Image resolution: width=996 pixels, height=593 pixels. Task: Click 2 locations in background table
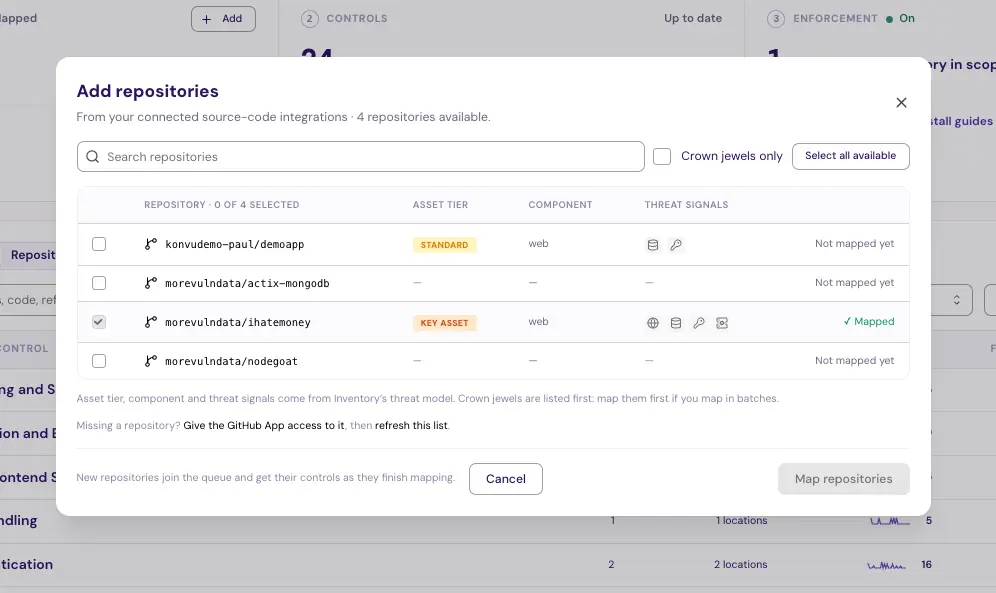point(741,564)
